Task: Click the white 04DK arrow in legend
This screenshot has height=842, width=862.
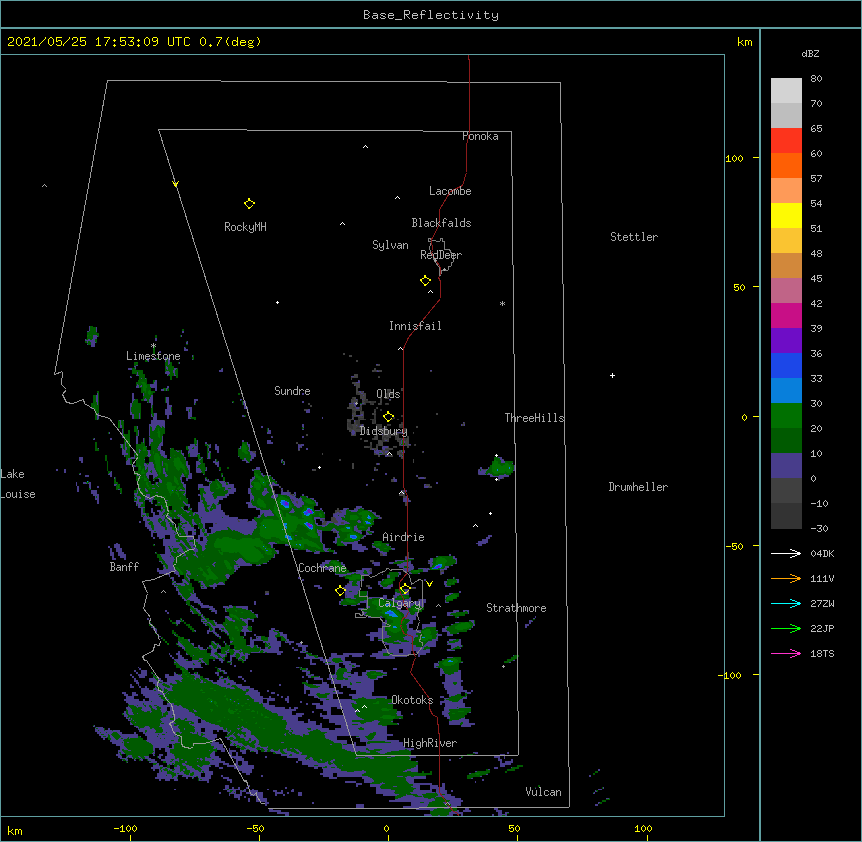Action: coord(786,553)
